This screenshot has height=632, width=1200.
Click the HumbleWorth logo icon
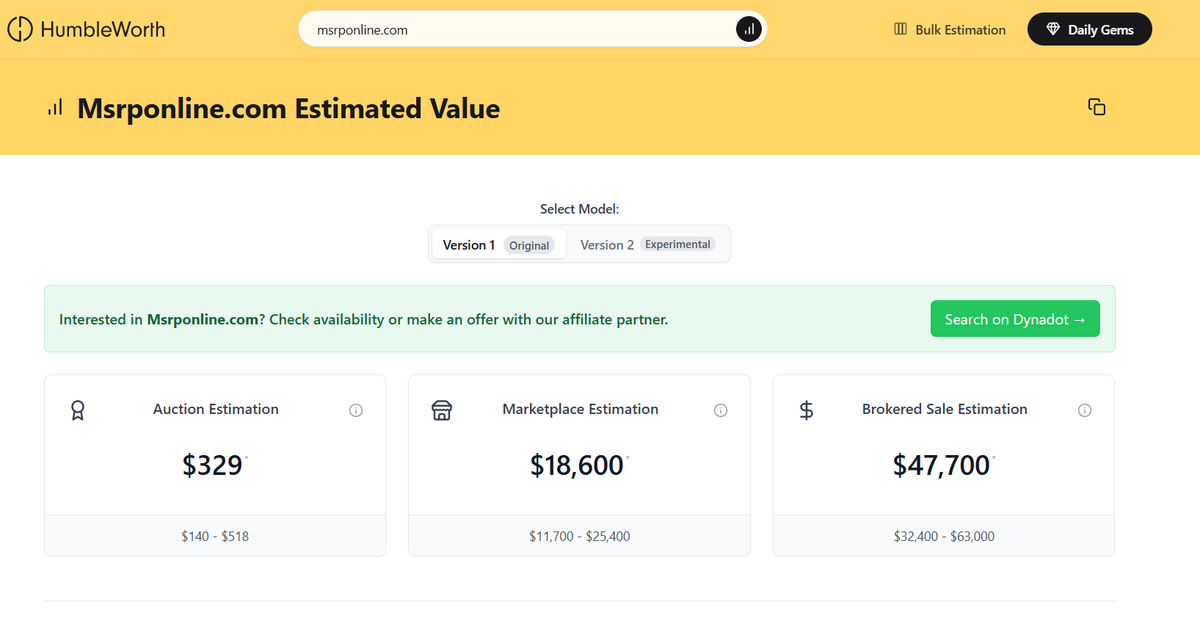pos(19,29)
